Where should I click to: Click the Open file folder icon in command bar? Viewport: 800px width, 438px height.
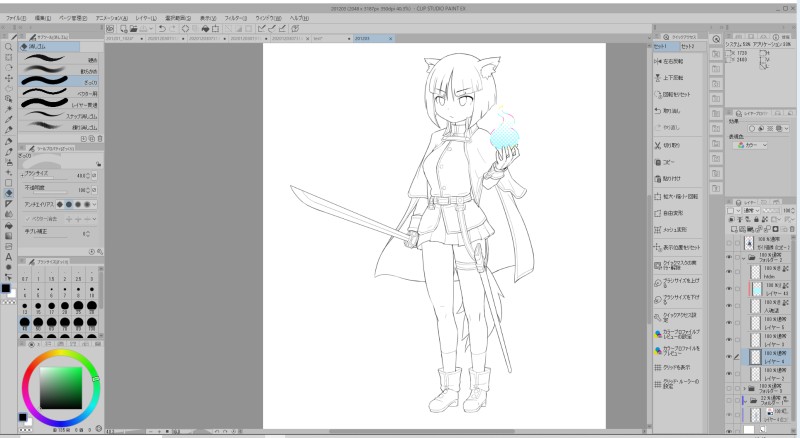click(133, 29)
